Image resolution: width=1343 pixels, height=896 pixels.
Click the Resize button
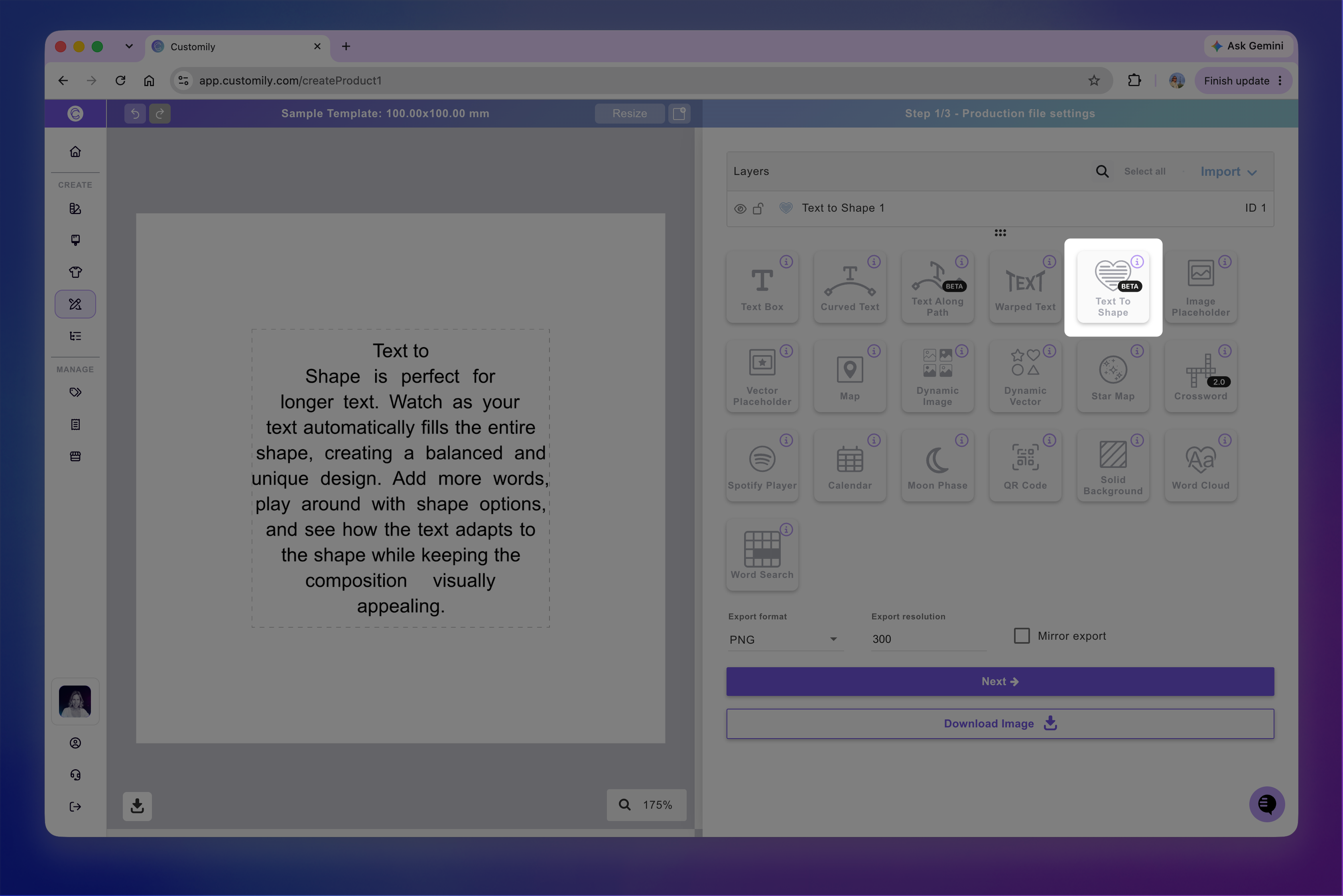pos(630,113)
